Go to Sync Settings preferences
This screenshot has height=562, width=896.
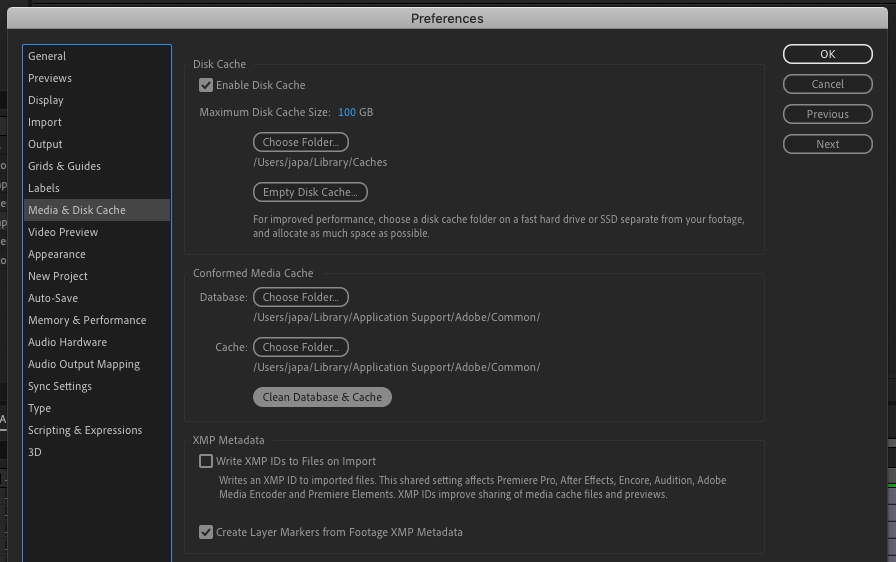(97, 386)
